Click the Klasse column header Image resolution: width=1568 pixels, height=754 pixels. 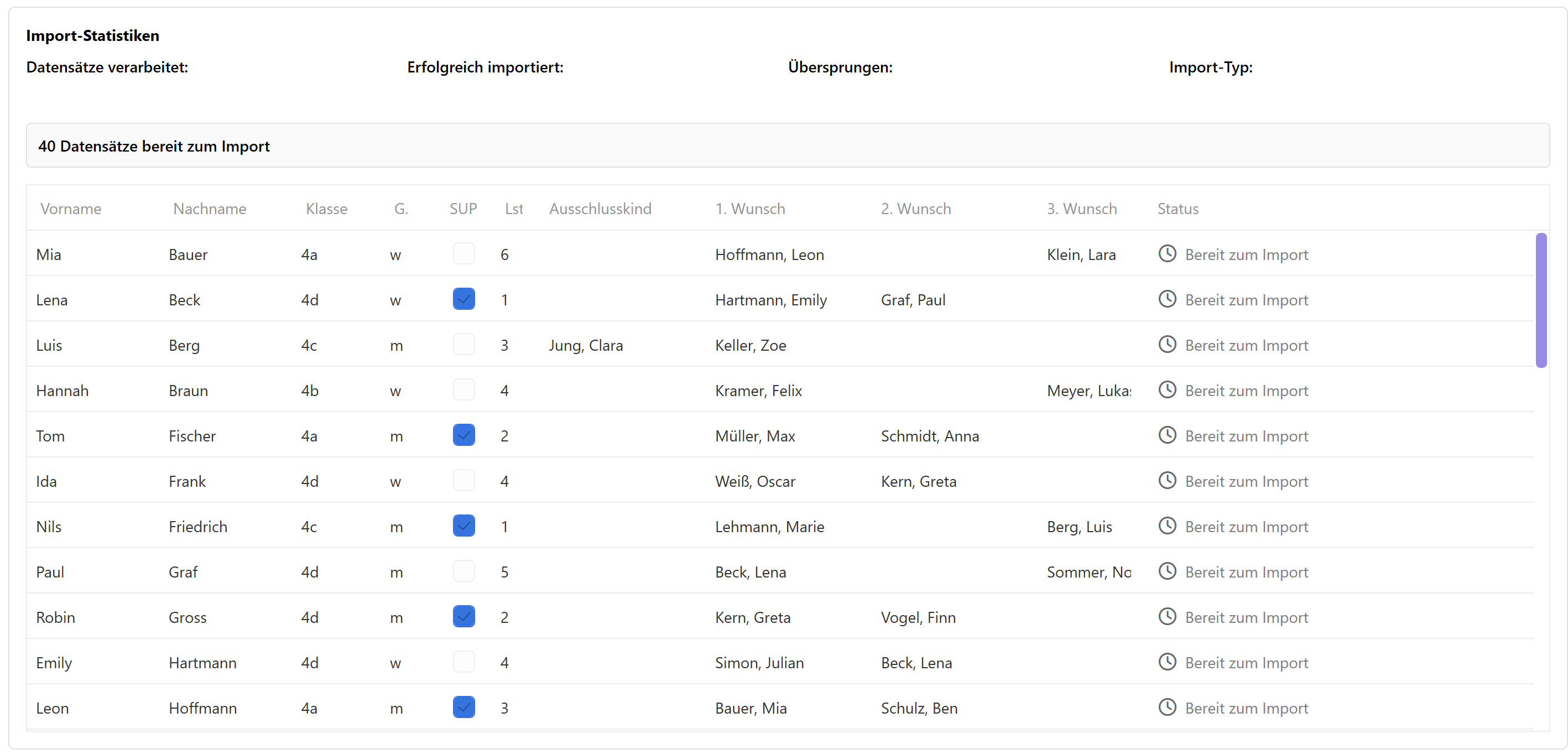[326, 209]
